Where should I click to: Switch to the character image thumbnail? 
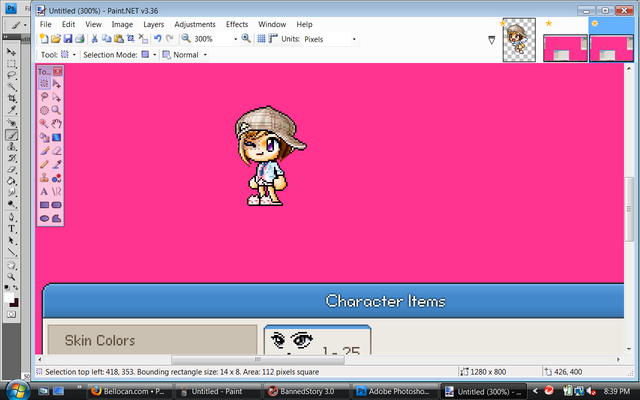coord(519,40)
